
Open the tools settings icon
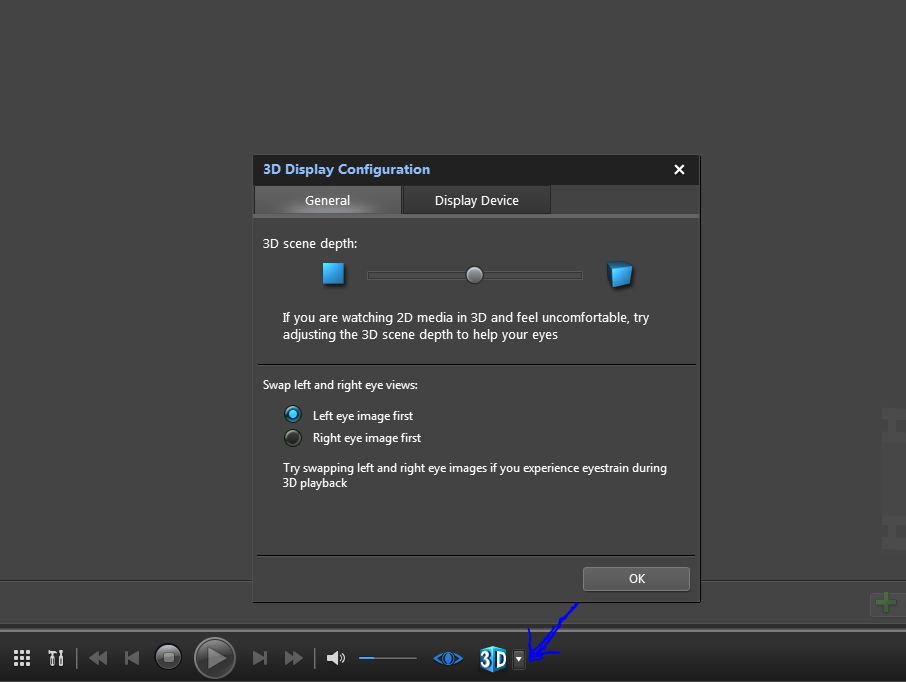pyautogui.click(x=56, y=658)
